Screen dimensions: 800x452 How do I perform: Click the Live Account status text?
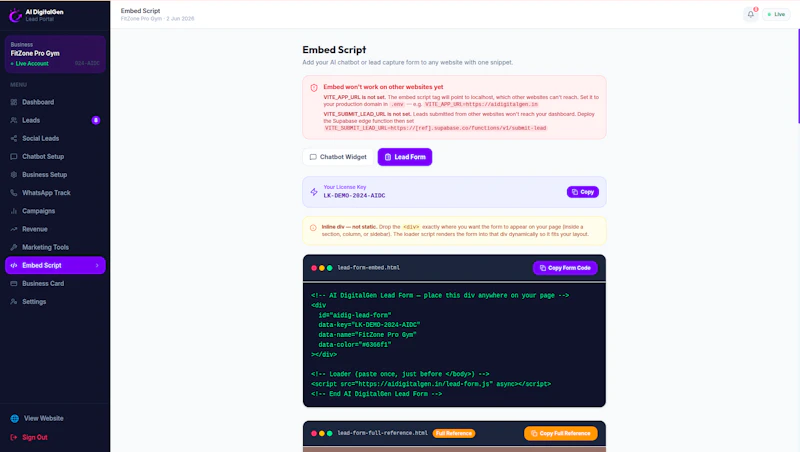[32, 64]
